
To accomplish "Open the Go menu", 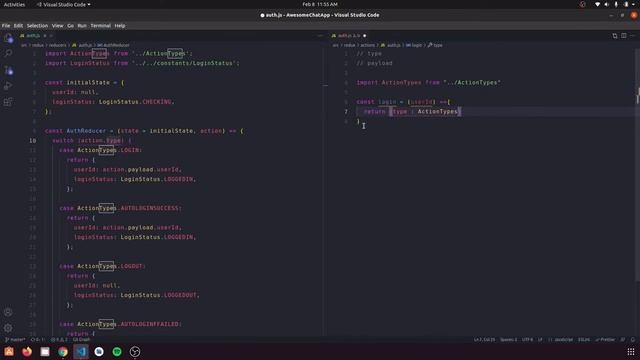I will (71, 26).
